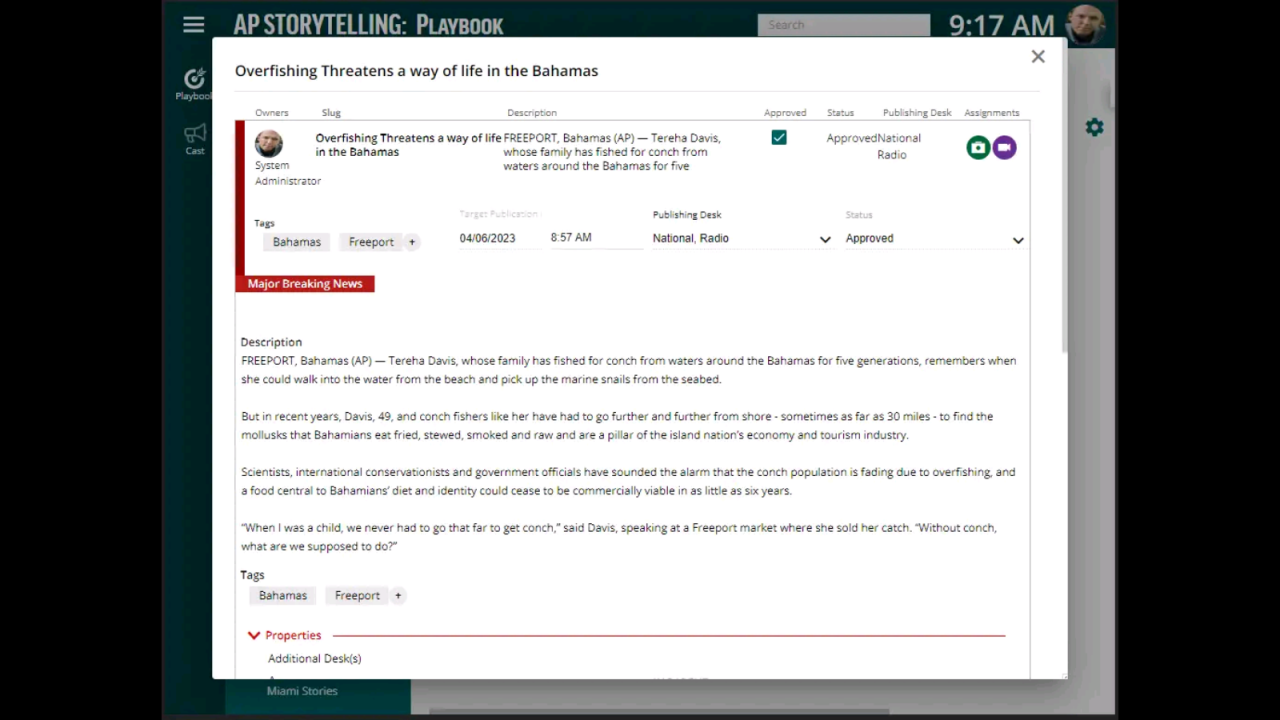Click the 9:17 AM clock display
1280x720 pixels.
click(x=1001, y=25)
